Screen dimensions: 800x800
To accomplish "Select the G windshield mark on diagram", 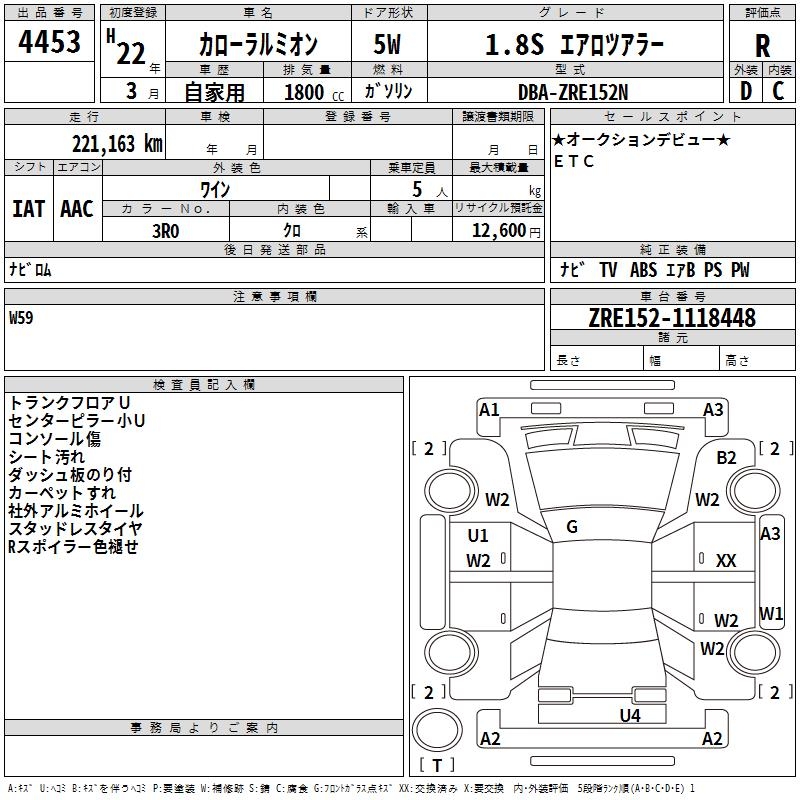I will pyautogui.click(x=572, y=527).
